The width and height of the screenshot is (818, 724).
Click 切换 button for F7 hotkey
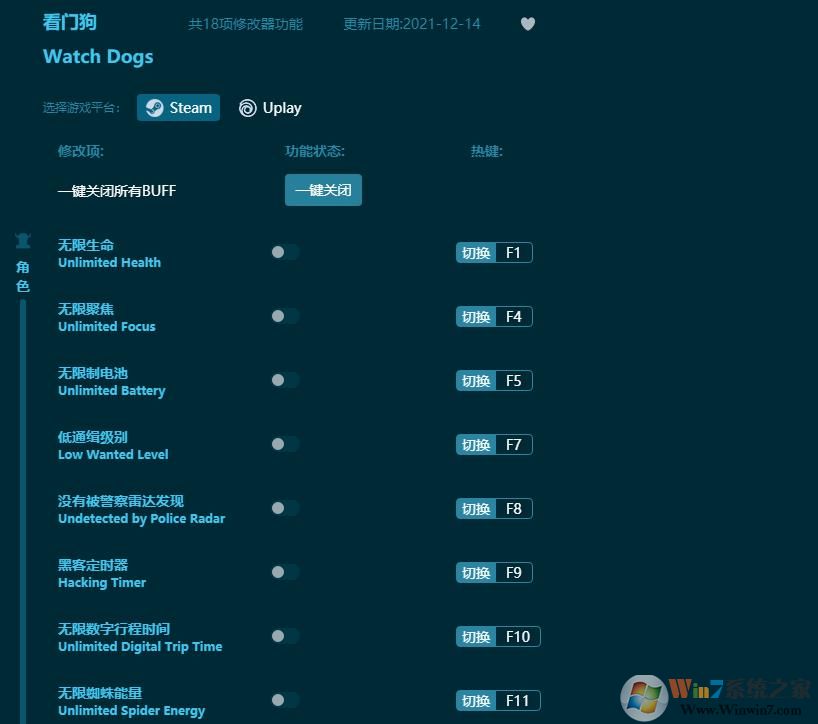click(476, 445)
